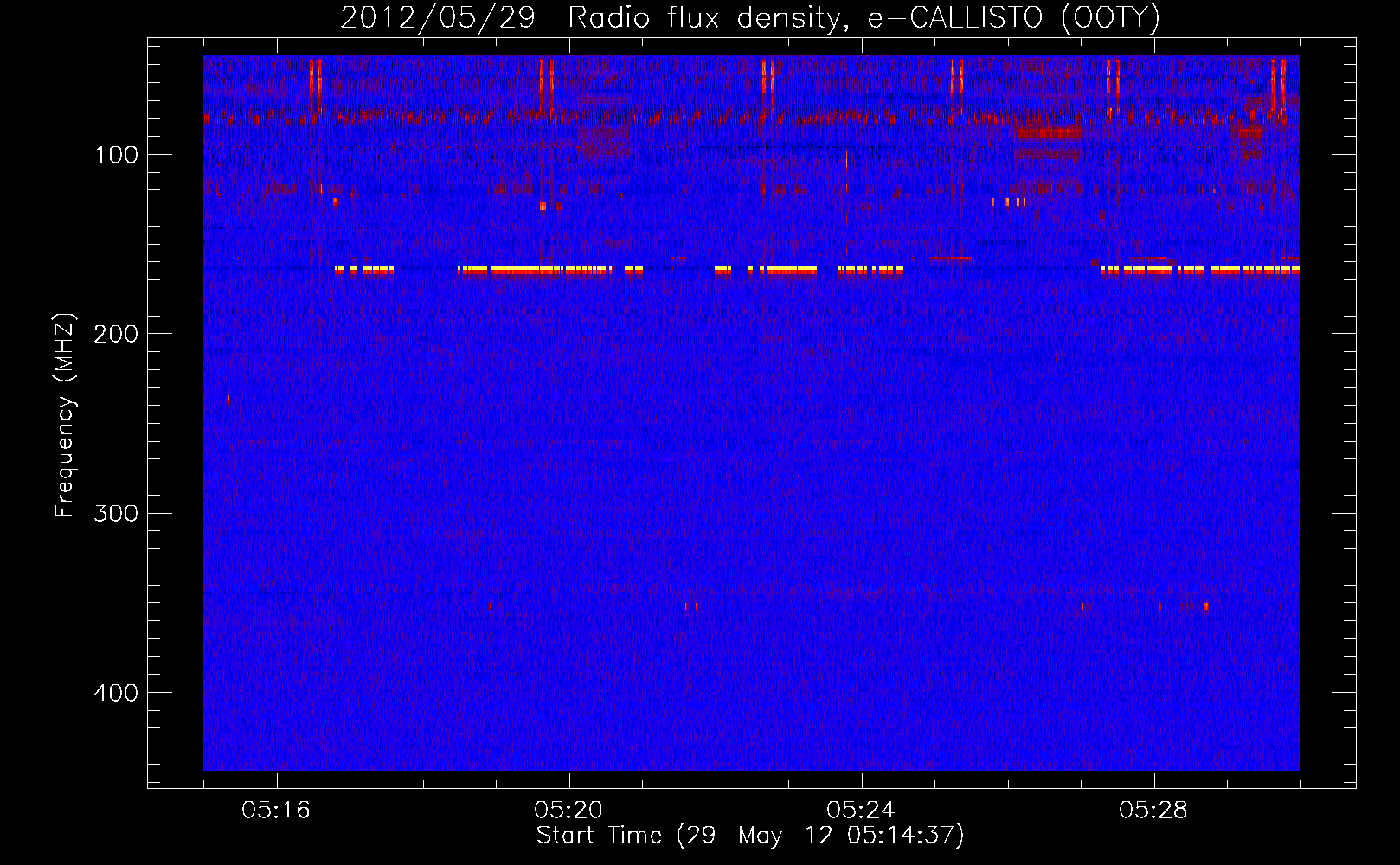Click the '05:16' time tick label
Screen dimensions: 1400x865
(276, 811)
